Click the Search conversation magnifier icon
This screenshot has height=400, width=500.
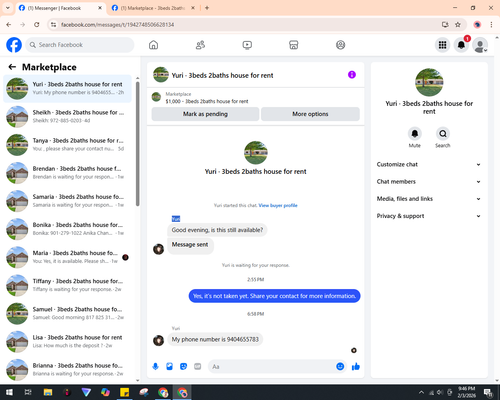coord(443,134)
